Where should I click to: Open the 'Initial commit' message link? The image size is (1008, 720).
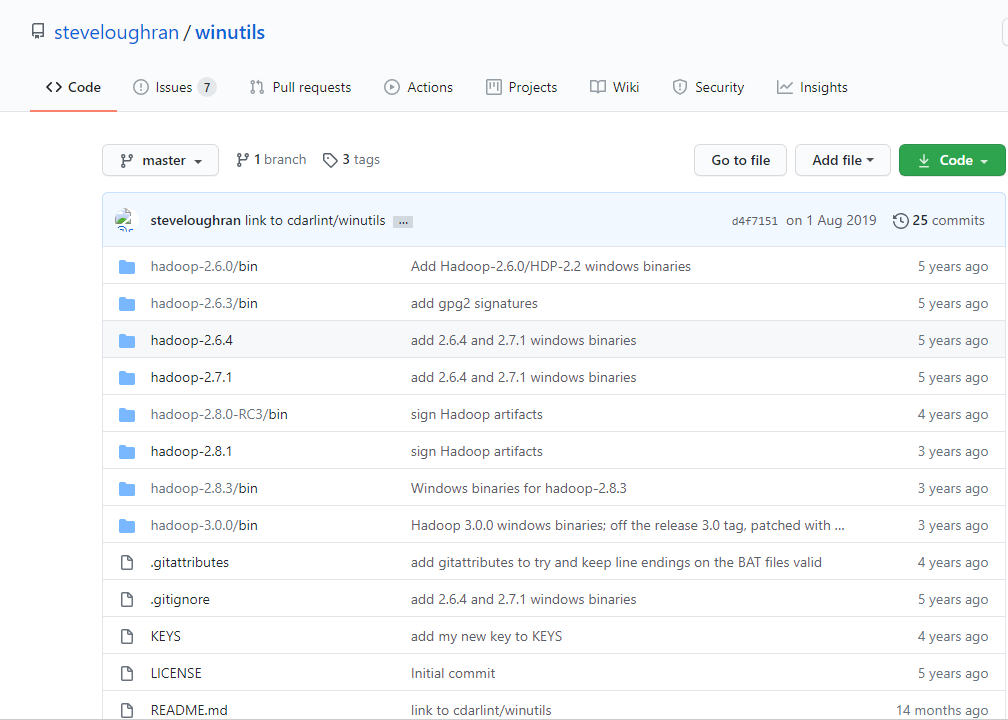point(453,673)
